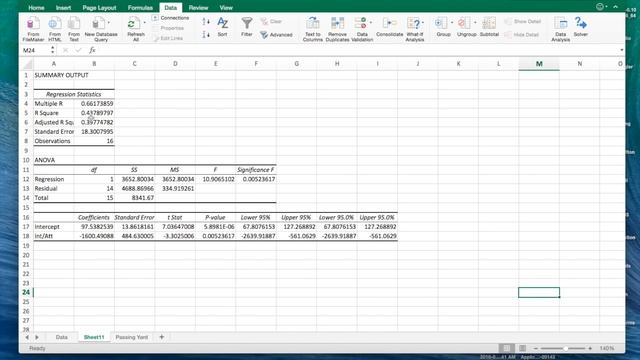Viewport: 640px width, 360px height.
Task: Launch the Solver add-in
Action: pyautogui.click(x=580, y=27)
